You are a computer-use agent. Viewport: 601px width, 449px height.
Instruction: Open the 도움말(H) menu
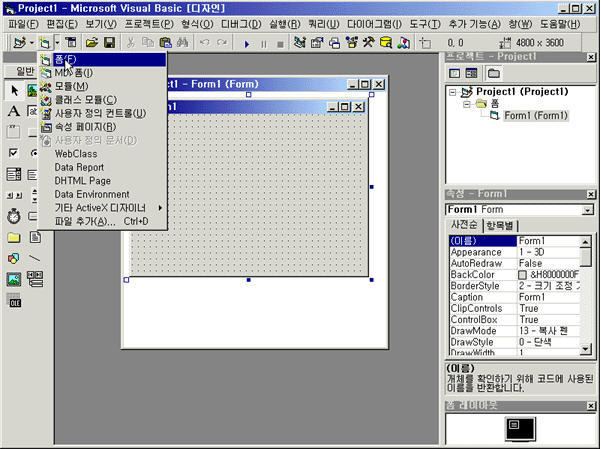coord(560,24)
